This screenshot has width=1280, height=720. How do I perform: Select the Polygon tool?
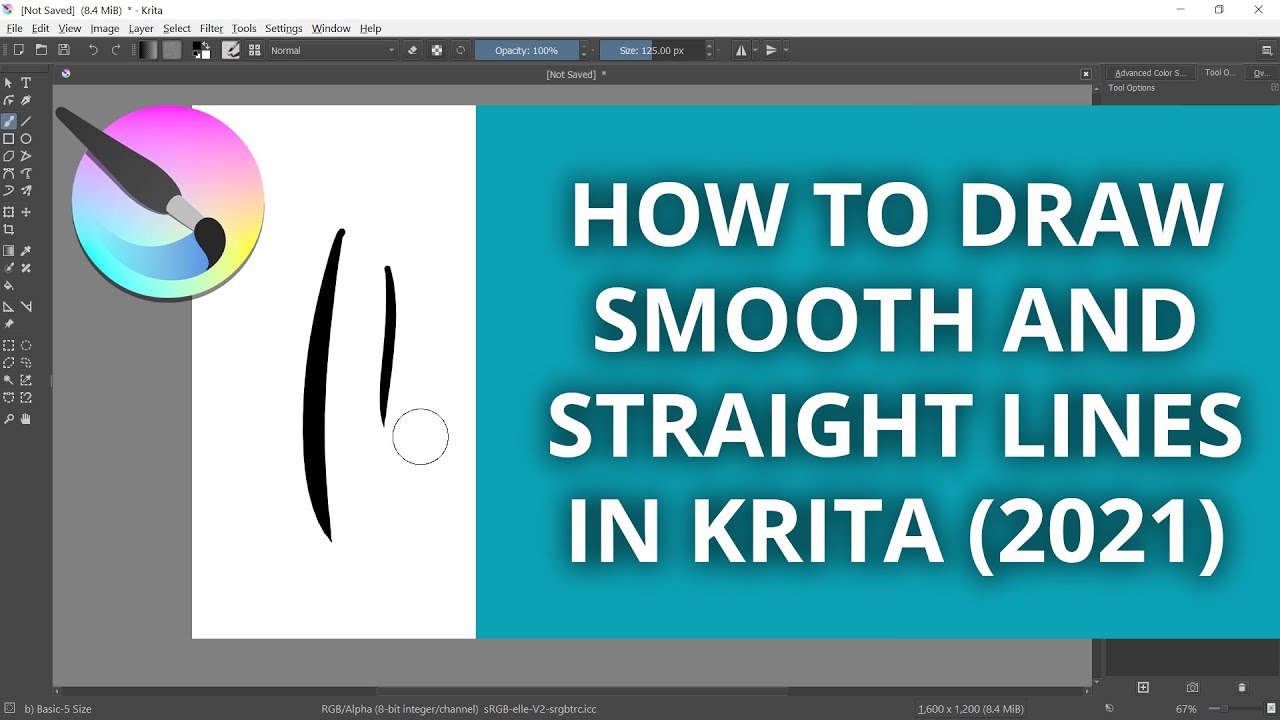(9, 156)
